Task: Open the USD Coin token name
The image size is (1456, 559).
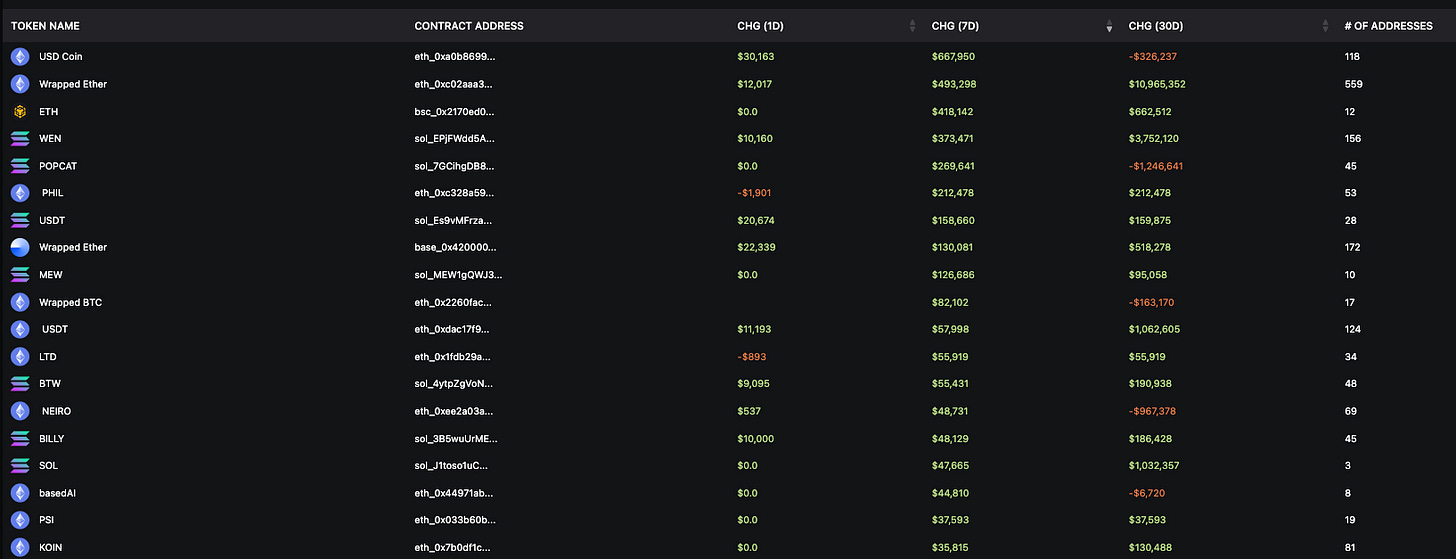Action: pos(60,57)
